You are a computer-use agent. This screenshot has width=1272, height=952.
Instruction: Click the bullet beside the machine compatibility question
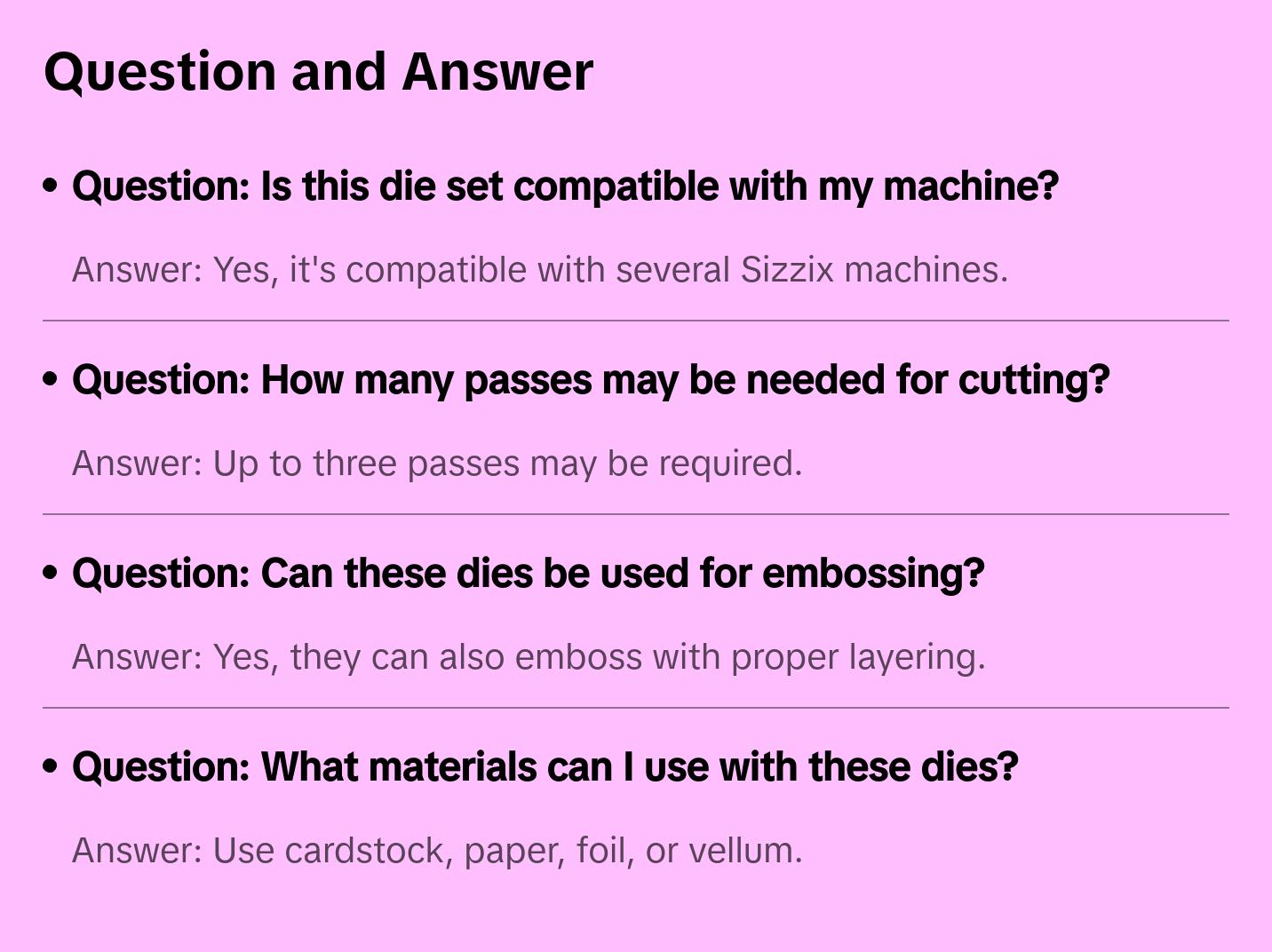[51, 186]
